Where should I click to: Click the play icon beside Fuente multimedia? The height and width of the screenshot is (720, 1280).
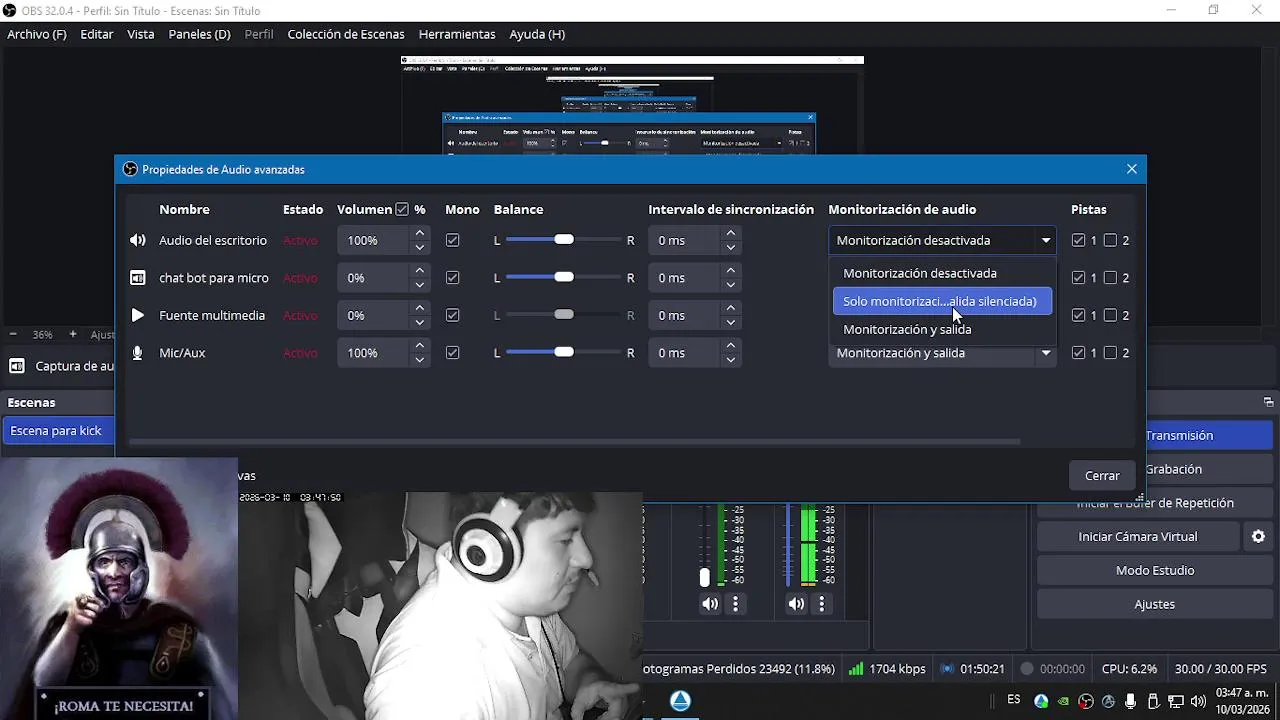click(x=138, y=315)
